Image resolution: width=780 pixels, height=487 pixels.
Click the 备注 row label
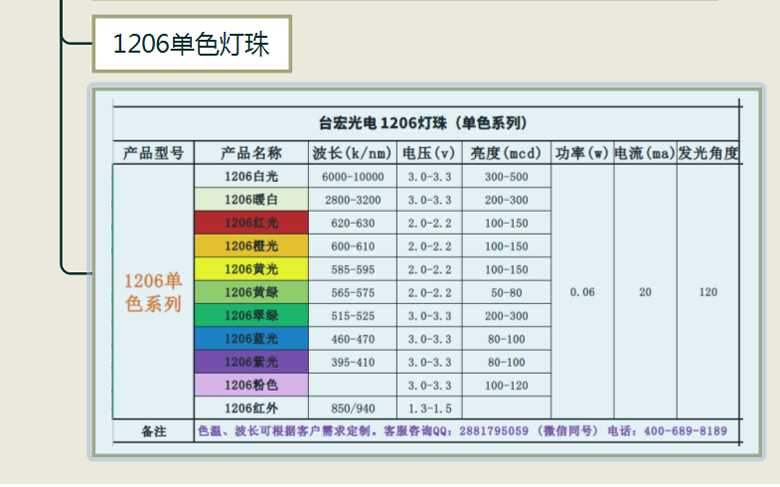coord(153,432)
